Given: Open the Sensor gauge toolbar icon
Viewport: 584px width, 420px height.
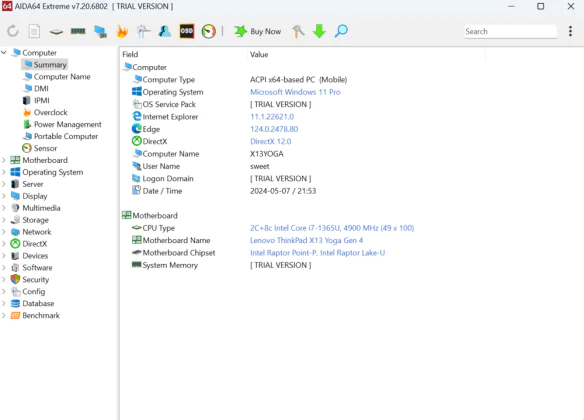Looking at the screenshot, I should 209,31.
